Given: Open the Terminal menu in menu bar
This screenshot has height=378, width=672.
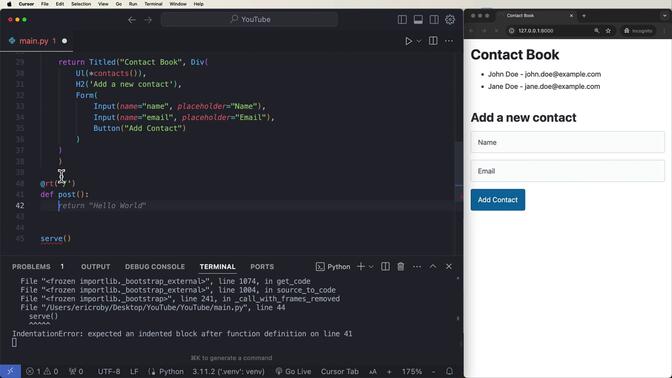Looking at the screenshot, I should click(153, 4).
